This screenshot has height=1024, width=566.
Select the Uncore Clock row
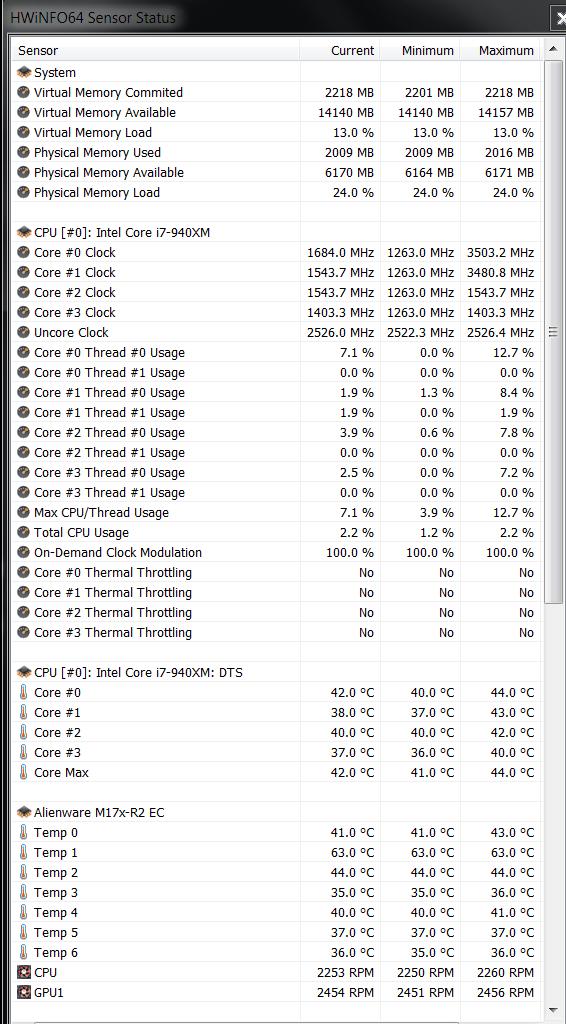pyautogui.click(x=276, y=332)
